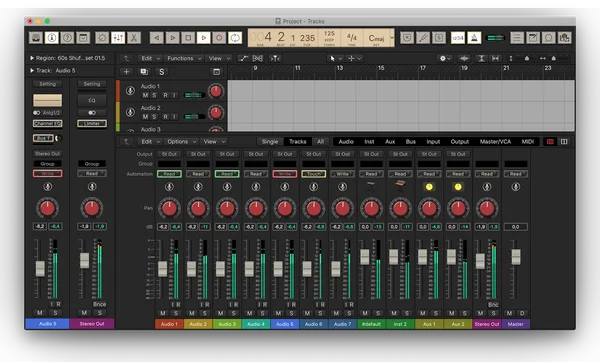Switch mixer to Single view
Viewport: 600px width, 362px height.
pos(270,142)
